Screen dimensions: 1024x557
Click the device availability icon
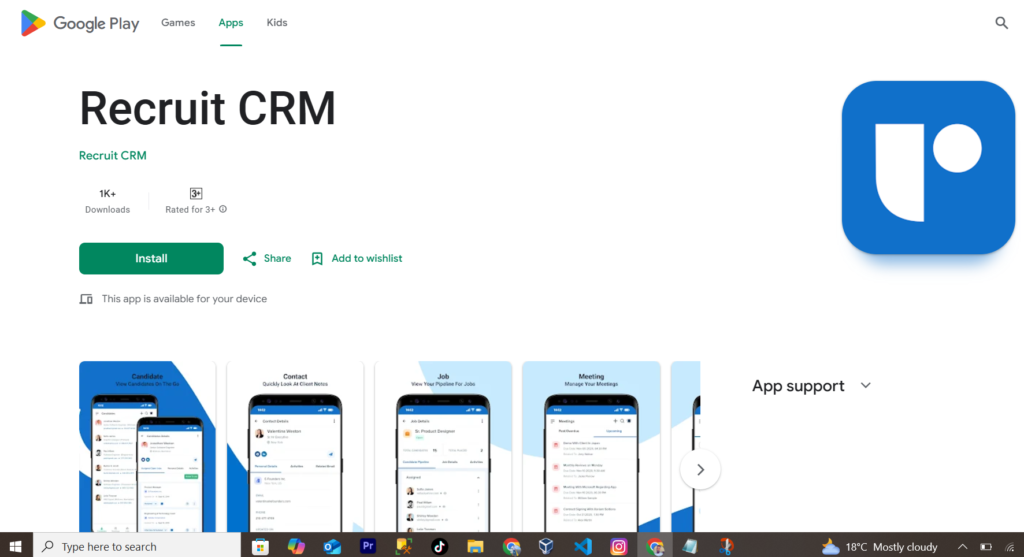(x=86, y=299)
